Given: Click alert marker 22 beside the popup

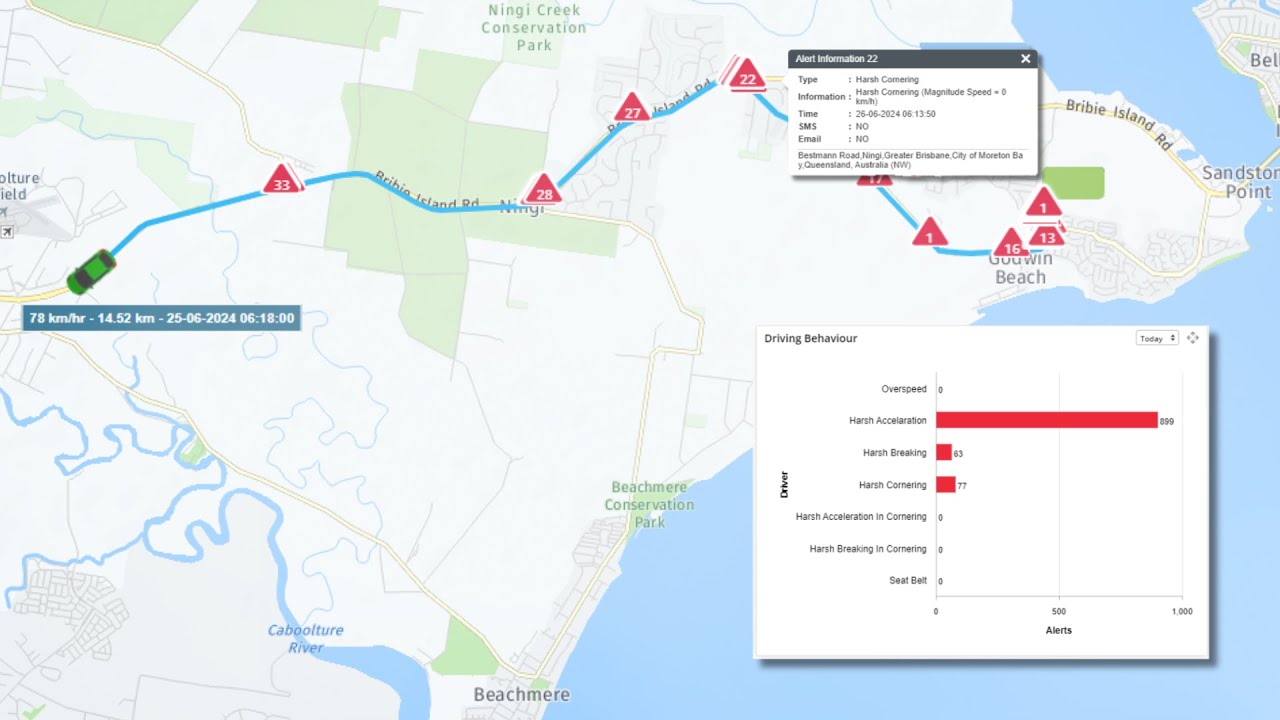Looking at the screenshot, I should pyautogui.click(x=745, y=75).
